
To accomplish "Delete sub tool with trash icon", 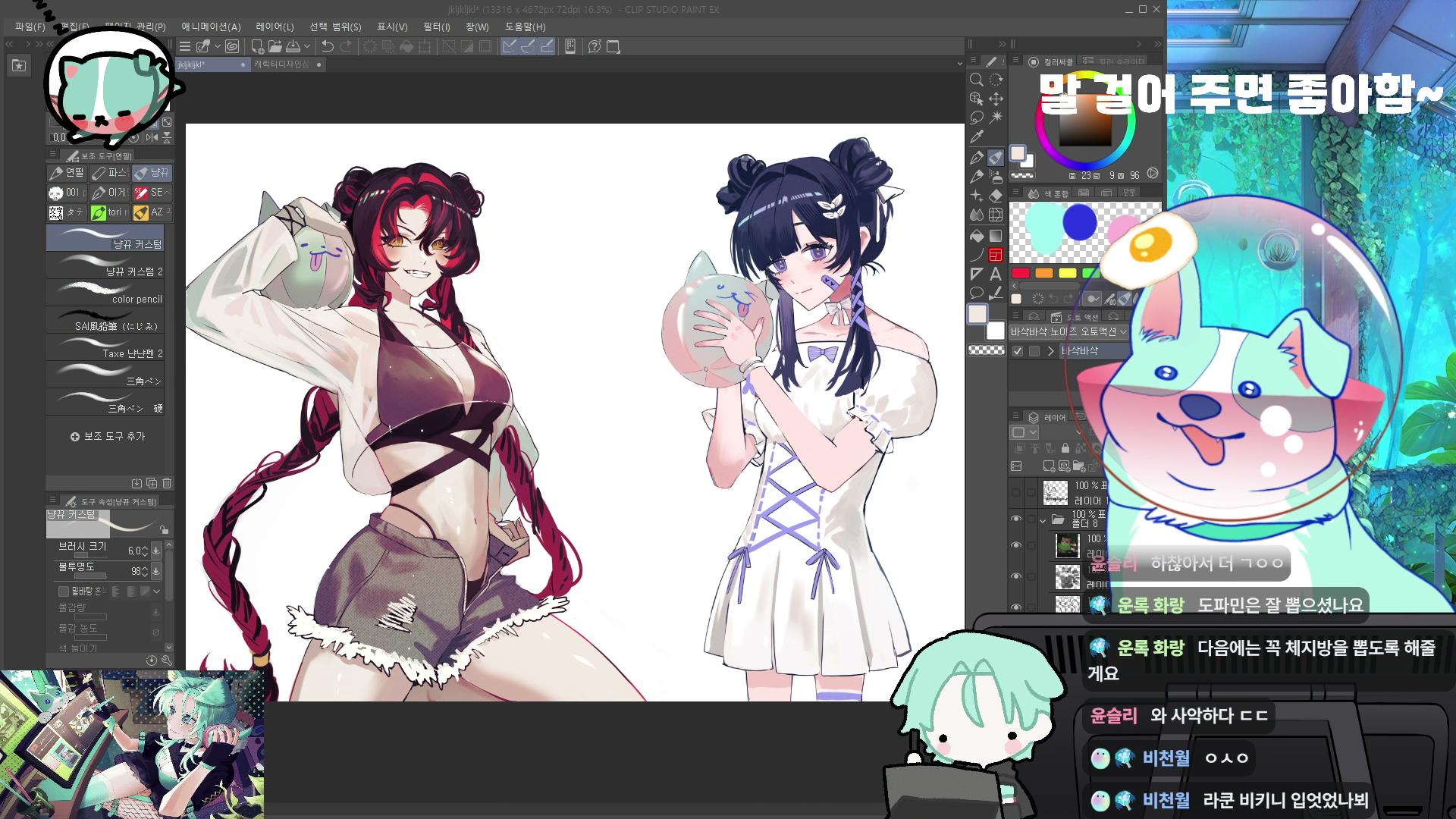I will 167,483.
